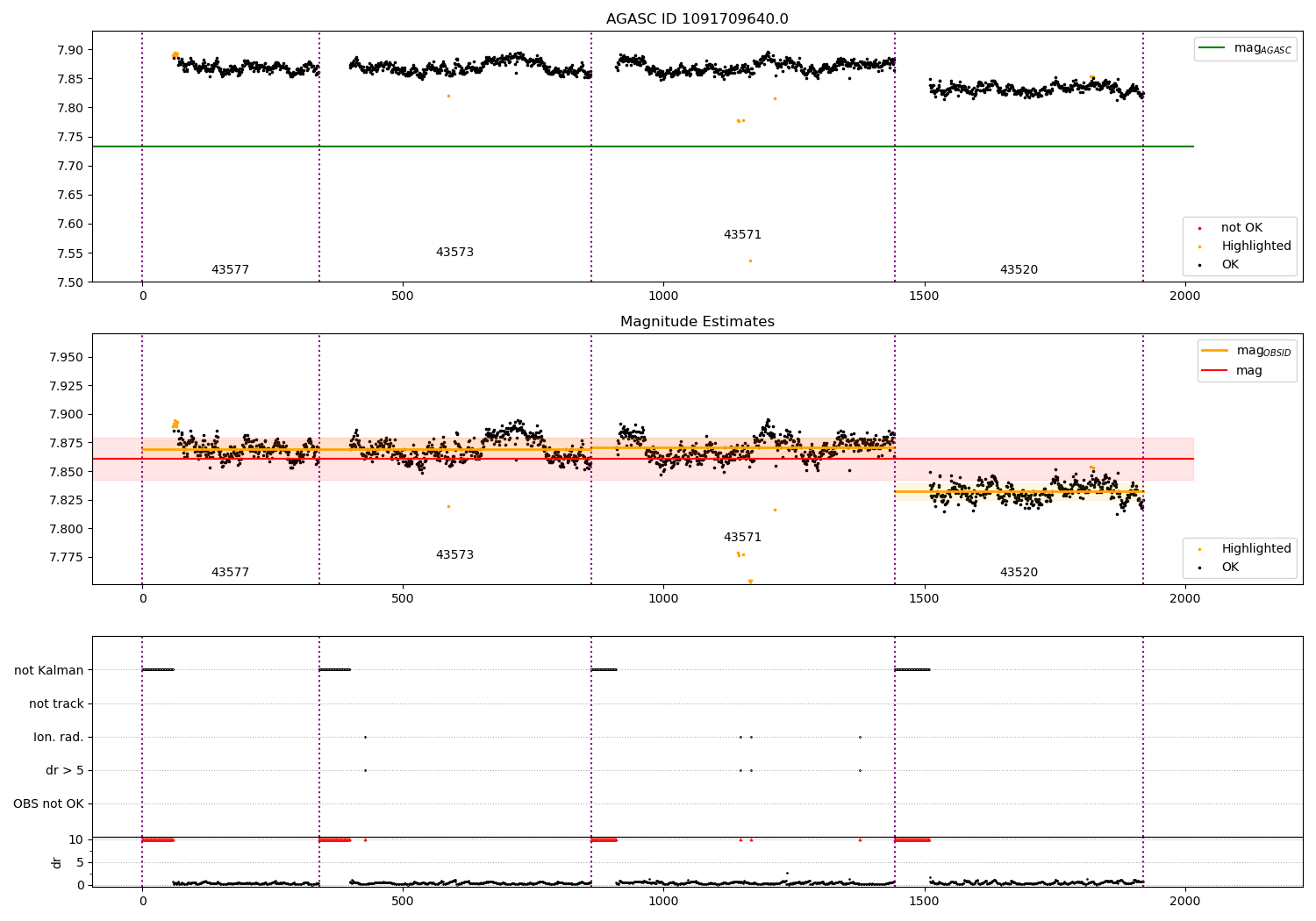This screenshot has width=1316, height=921.
Task: Click the 2000 x-axis tick of top plot
Action: [1185, 296]
